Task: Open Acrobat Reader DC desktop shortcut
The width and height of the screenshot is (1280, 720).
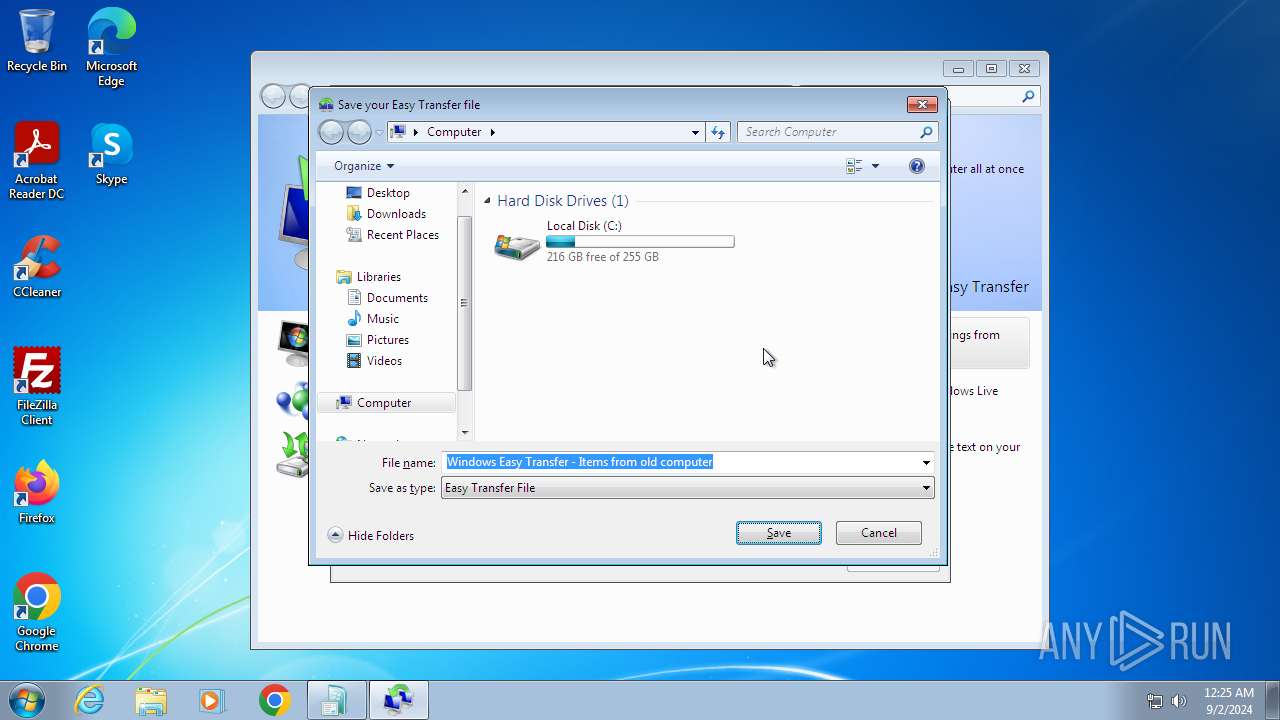Action: point(37,161)
